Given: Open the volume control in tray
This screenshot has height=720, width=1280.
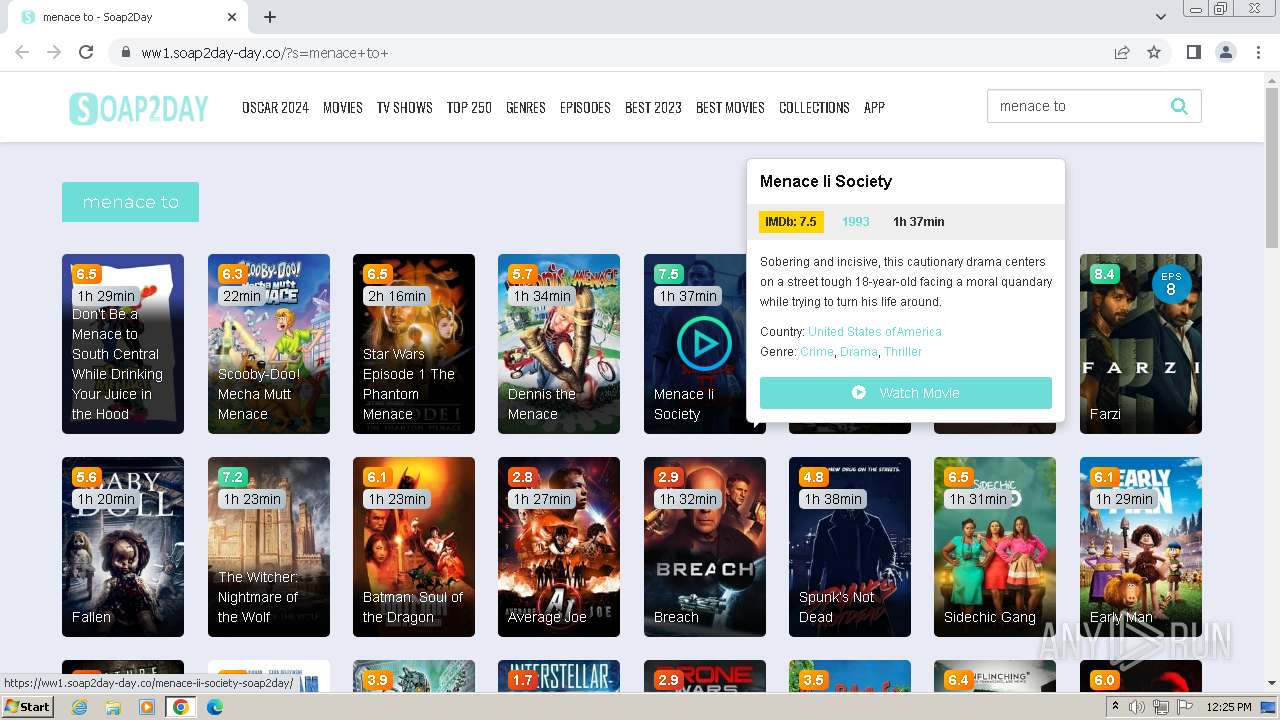Looking at the screenshot, I should 1136,707.
